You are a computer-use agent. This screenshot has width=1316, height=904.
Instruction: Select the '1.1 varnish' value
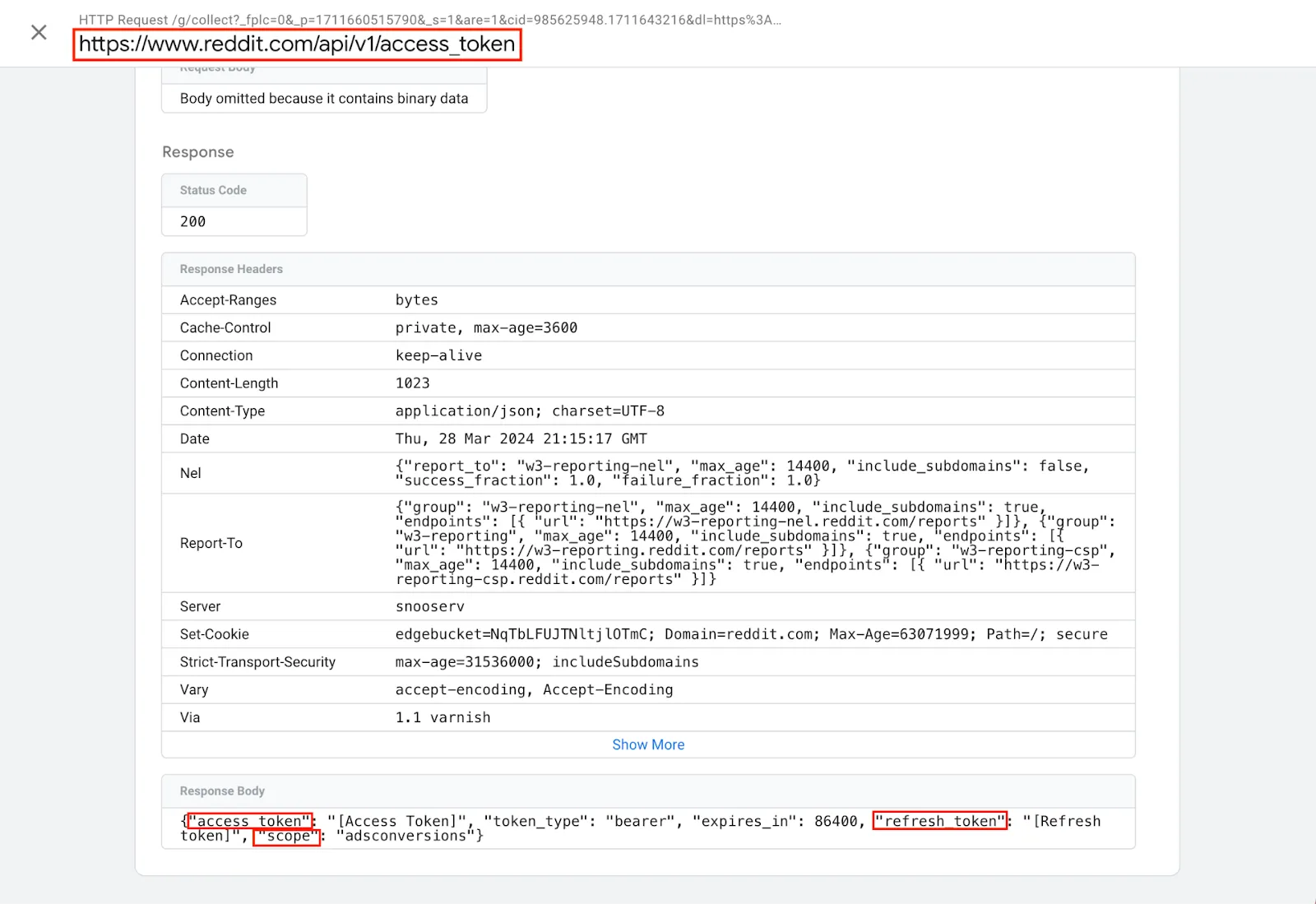[443, 718]
